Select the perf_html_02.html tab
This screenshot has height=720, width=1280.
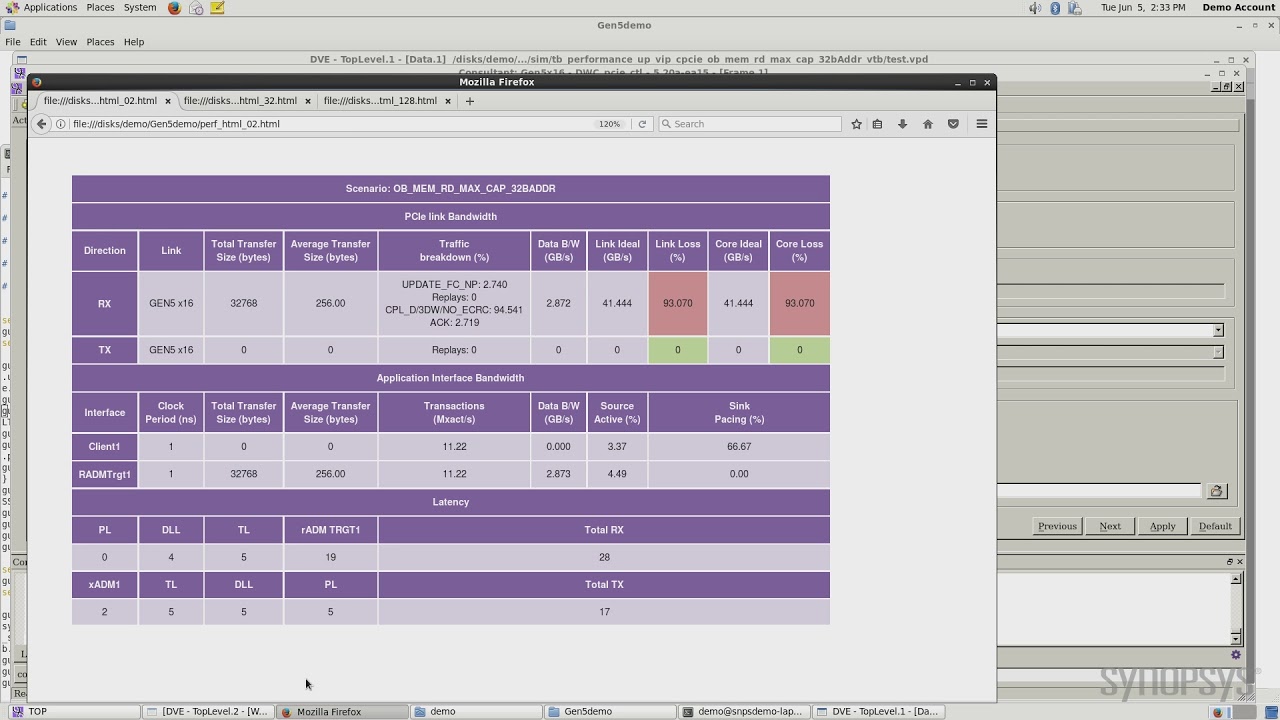(x=100, y=101)
